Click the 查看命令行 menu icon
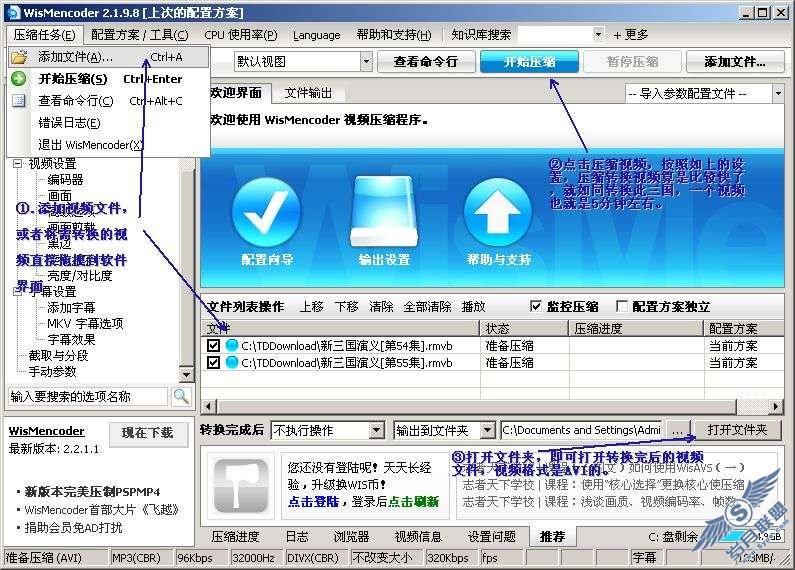 19,100
